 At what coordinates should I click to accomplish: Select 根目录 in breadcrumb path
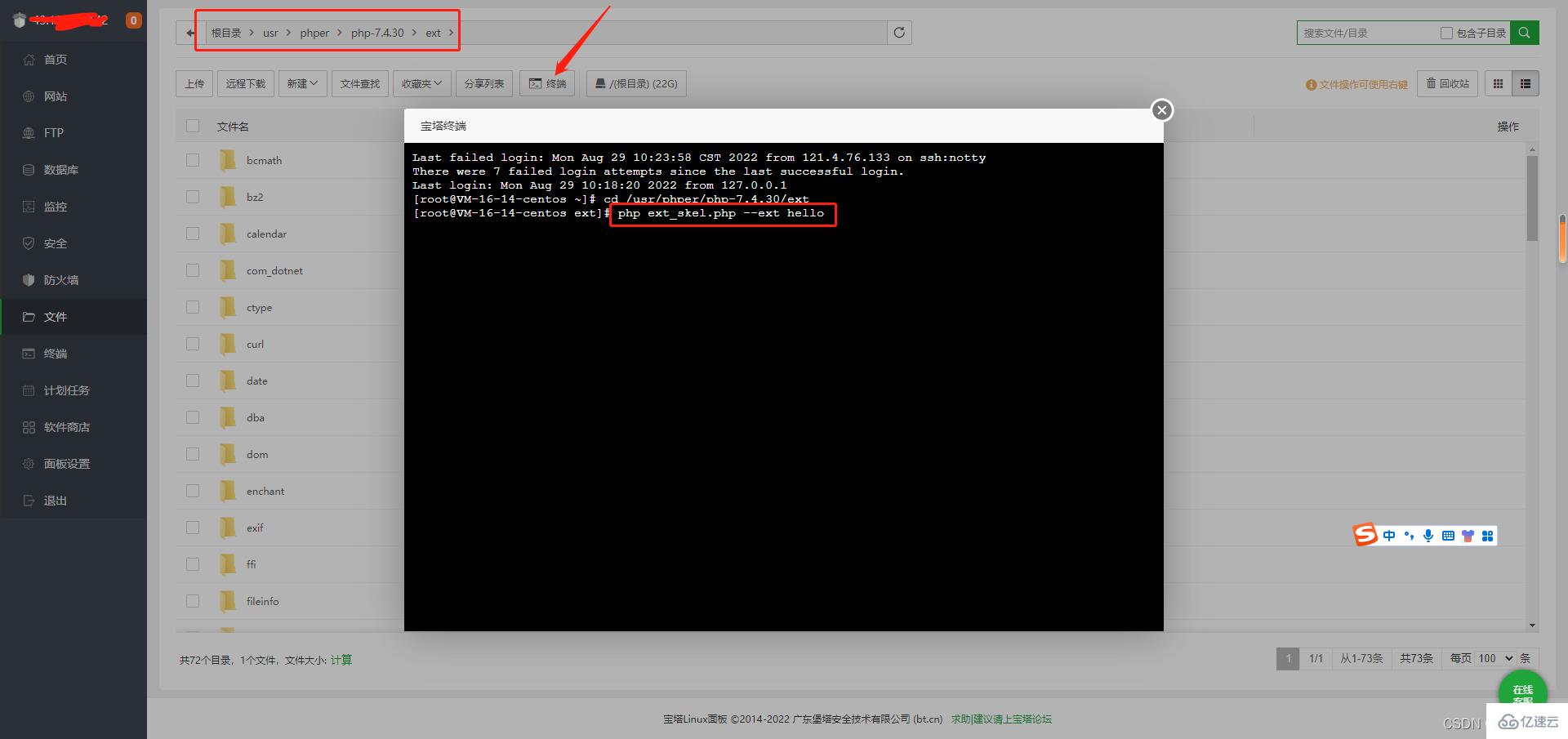click(x=226, y=33)
